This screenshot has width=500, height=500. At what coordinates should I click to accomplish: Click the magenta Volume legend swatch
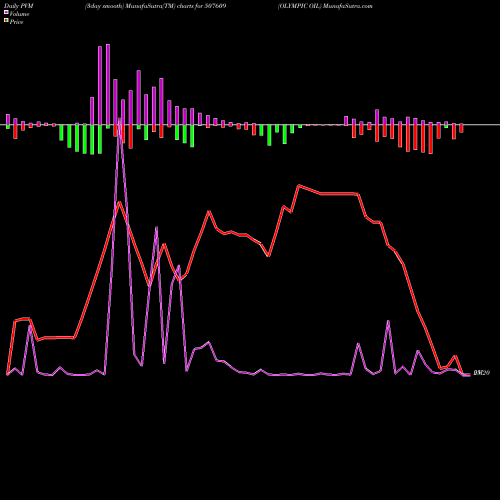(6, 13)
